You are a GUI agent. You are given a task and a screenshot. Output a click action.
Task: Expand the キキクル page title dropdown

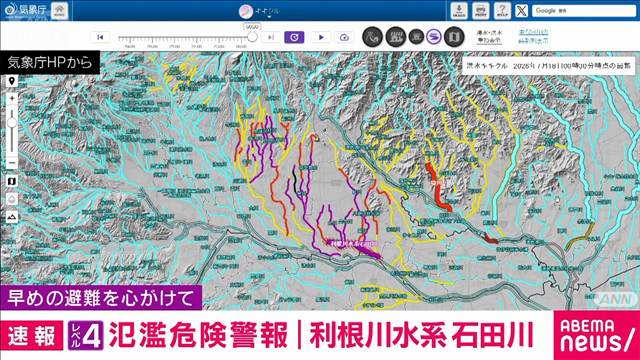point(260,11)
